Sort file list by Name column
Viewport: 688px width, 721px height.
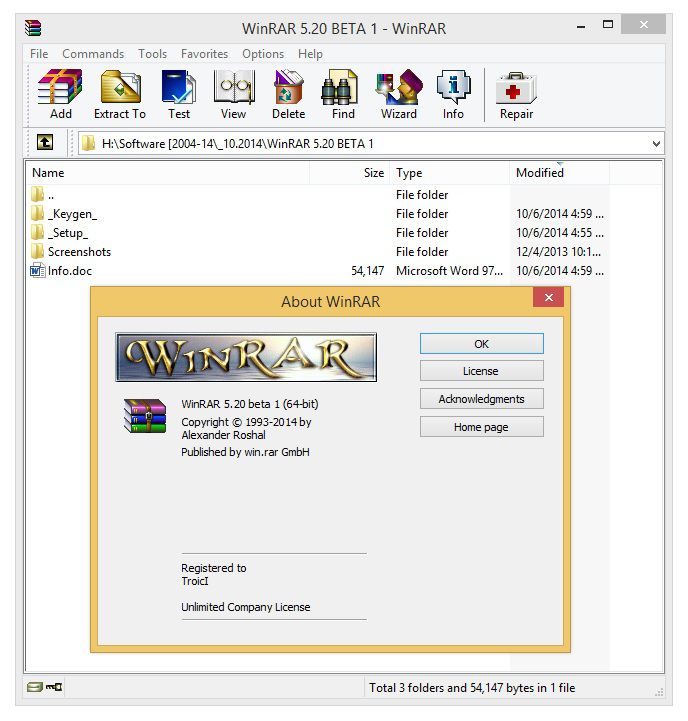(167, 173)
